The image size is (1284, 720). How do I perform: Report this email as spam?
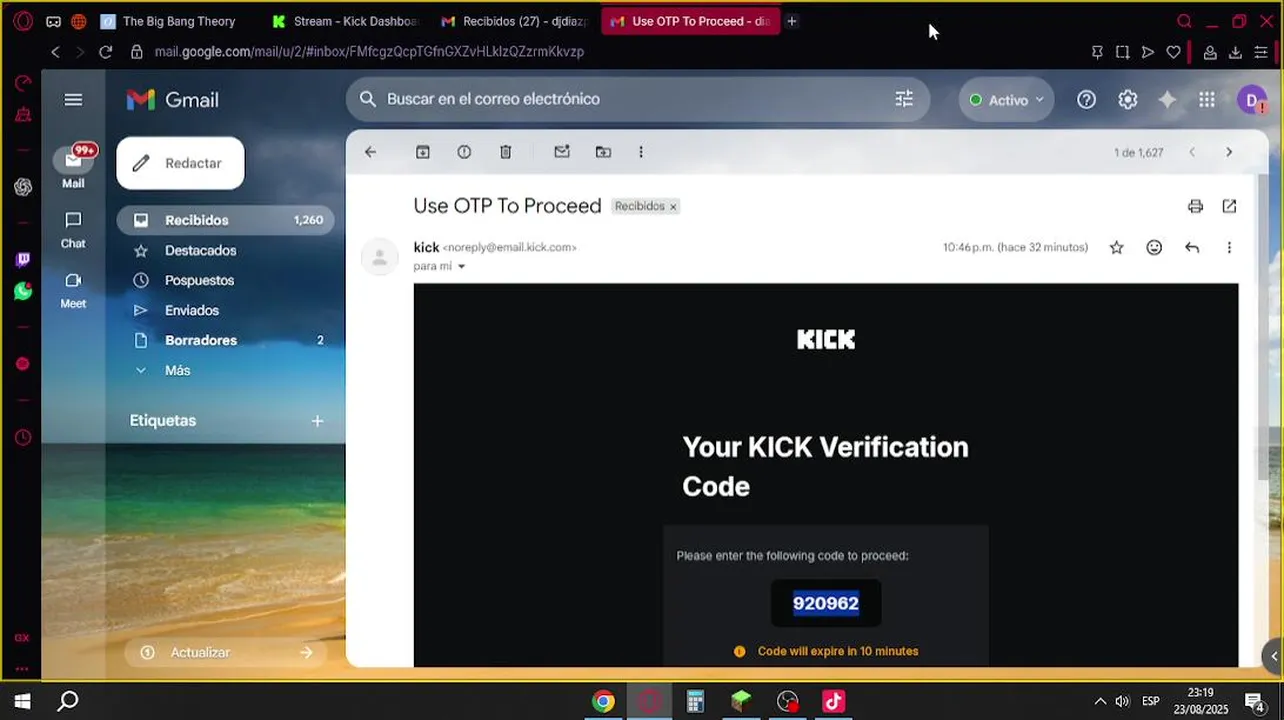click(464, 152)
